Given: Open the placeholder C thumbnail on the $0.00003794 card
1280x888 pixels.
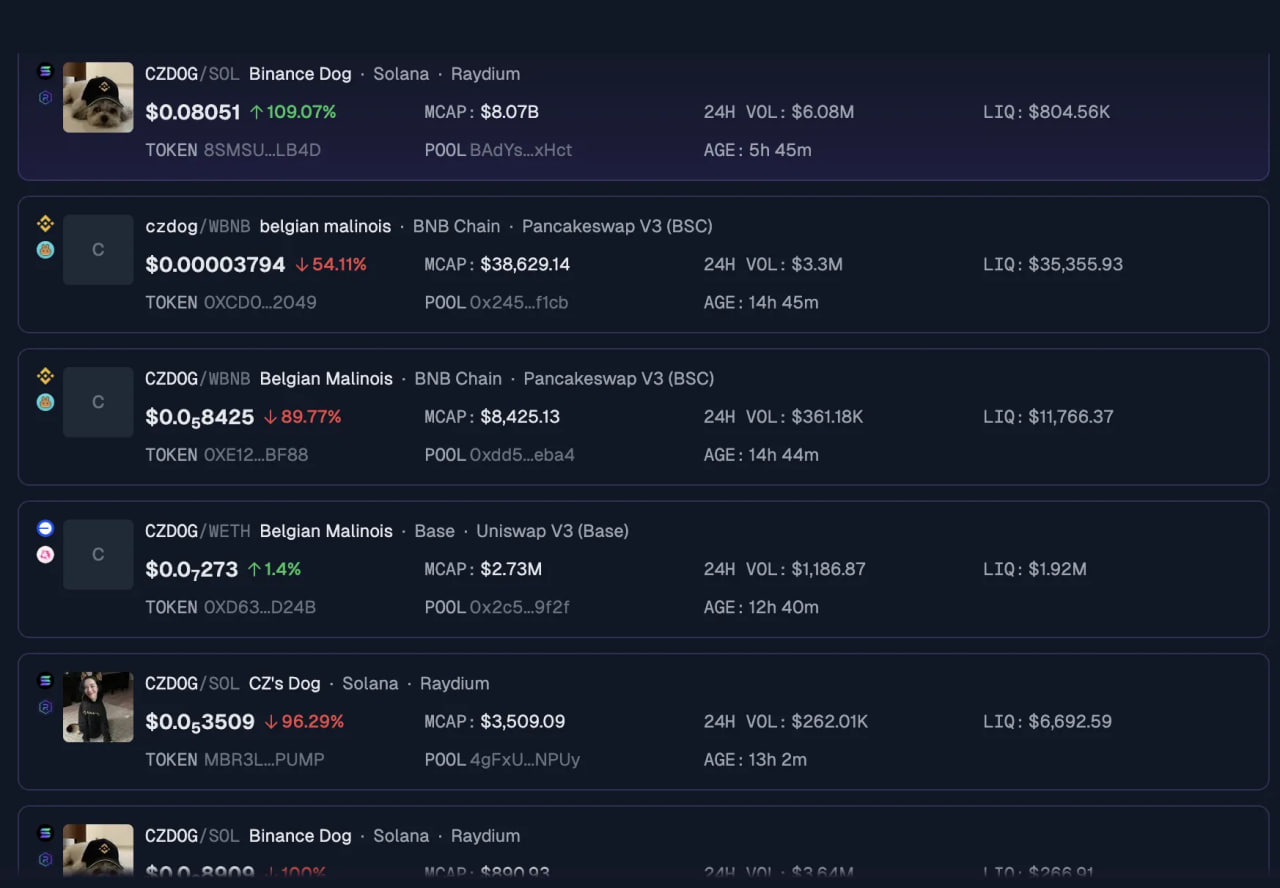Looking at the screenshot, I should pyautogui.click(x=98, y=250).
